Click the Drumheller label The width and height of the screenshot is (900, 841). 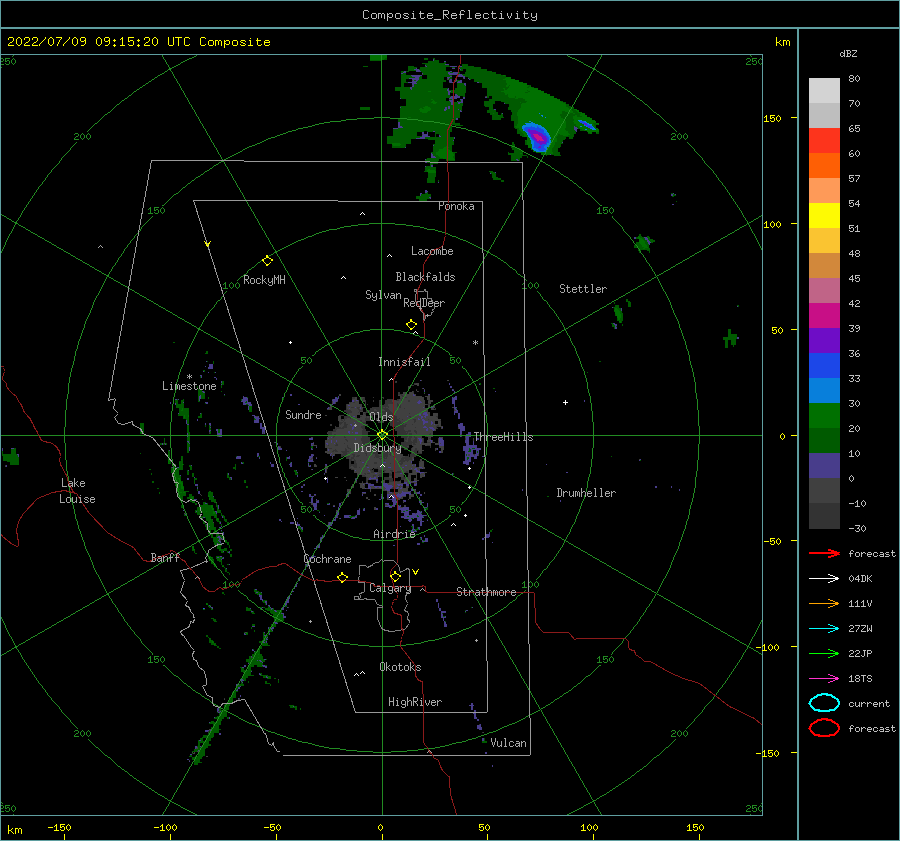point(586,493)
